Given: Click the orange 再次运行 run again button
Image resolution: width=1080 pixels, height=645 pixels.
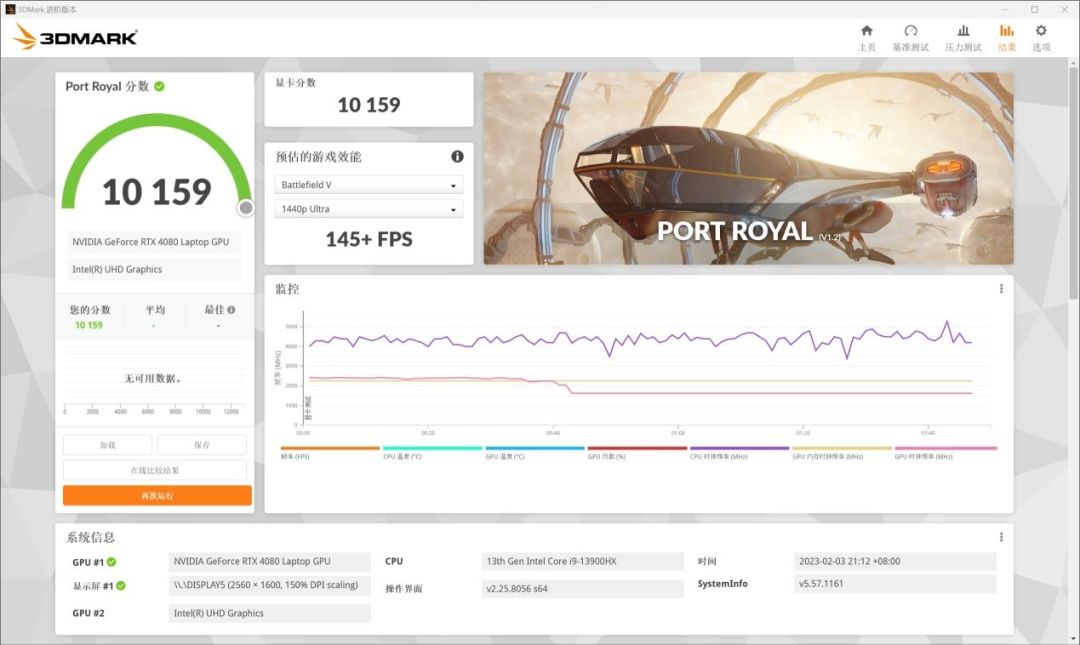Looking at the screenshot, I should (x=157, y=495).
